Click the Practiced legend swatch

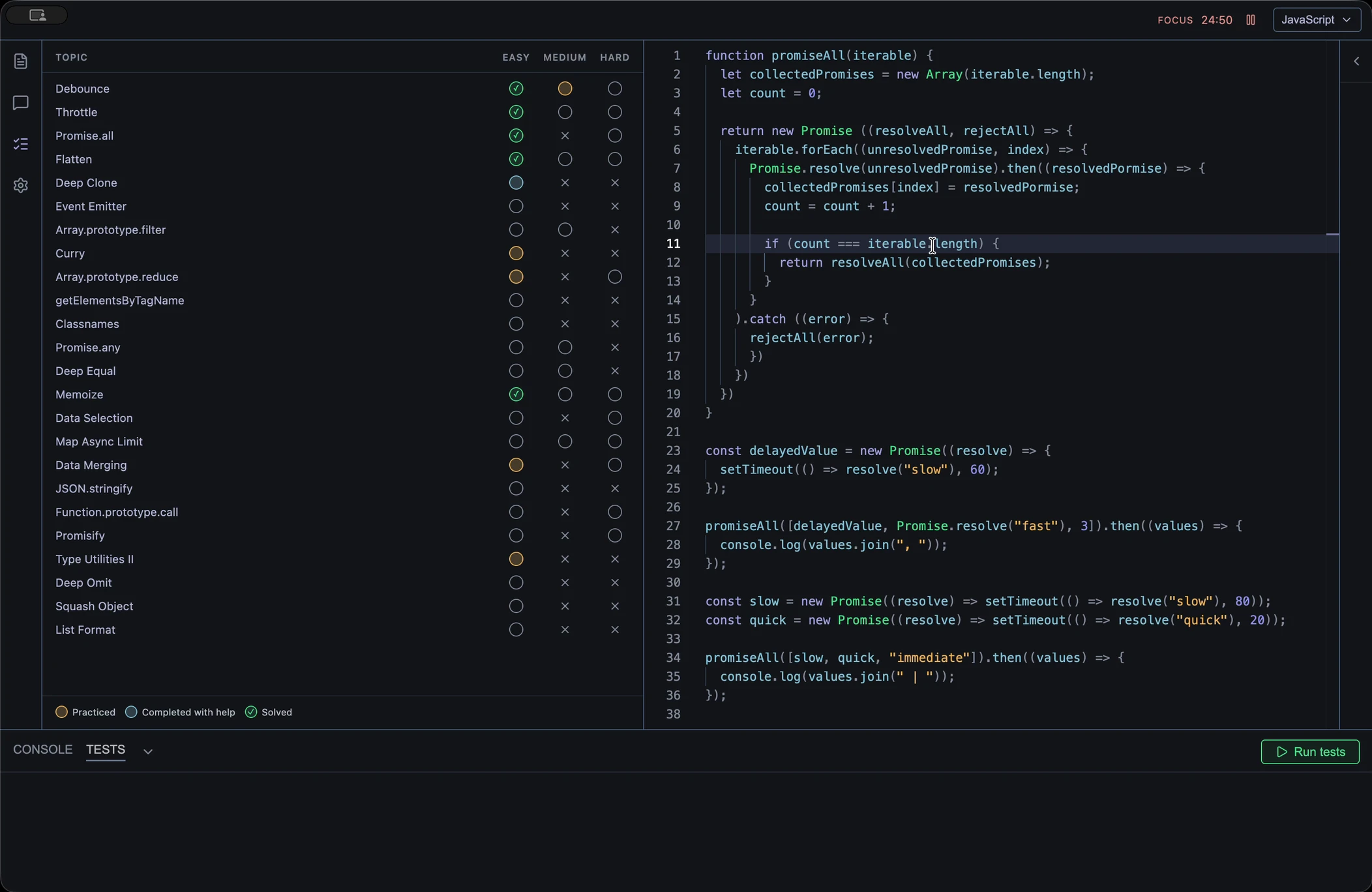tap(61, 712)
